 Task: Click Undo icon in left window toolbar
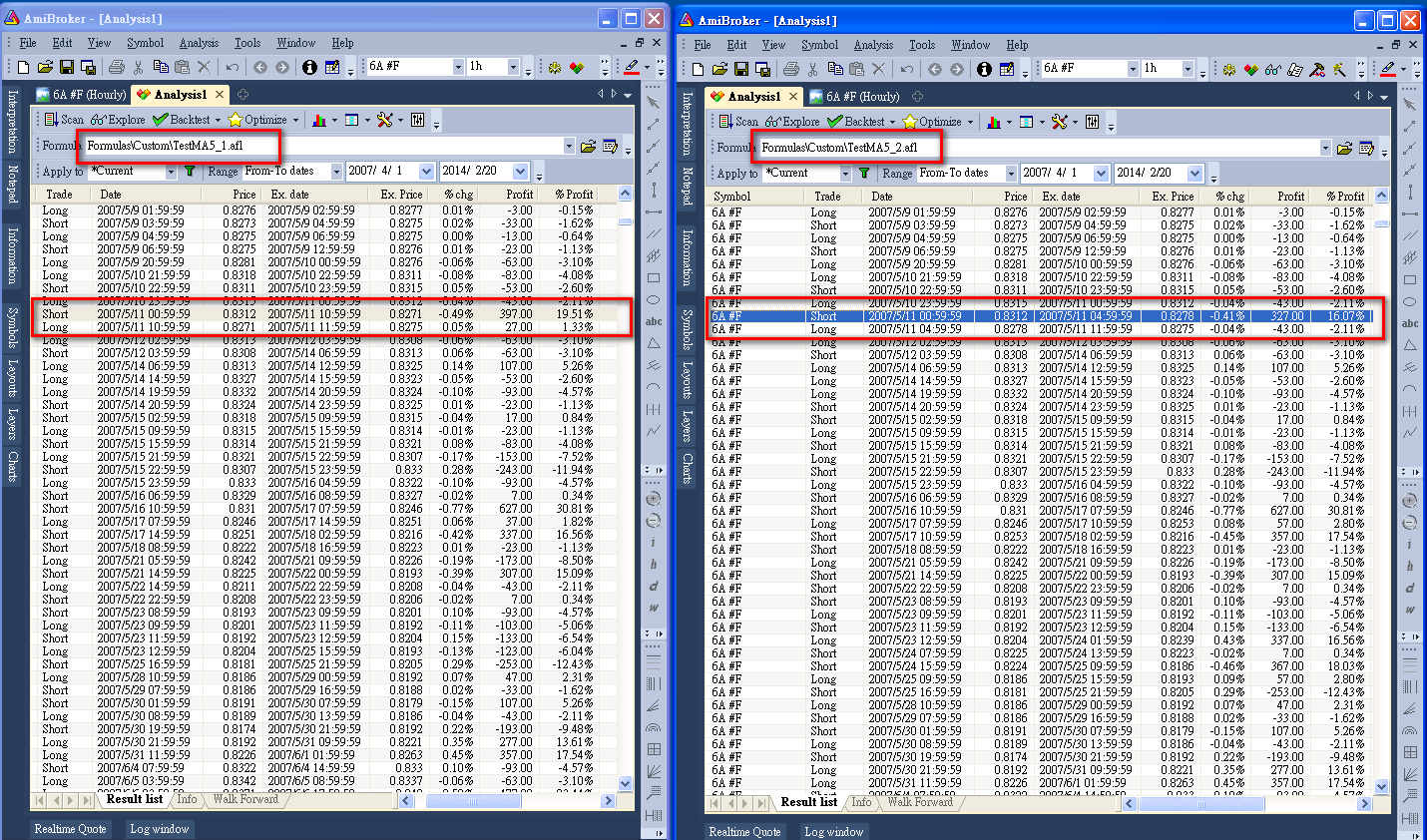click(x=232, y=67)
